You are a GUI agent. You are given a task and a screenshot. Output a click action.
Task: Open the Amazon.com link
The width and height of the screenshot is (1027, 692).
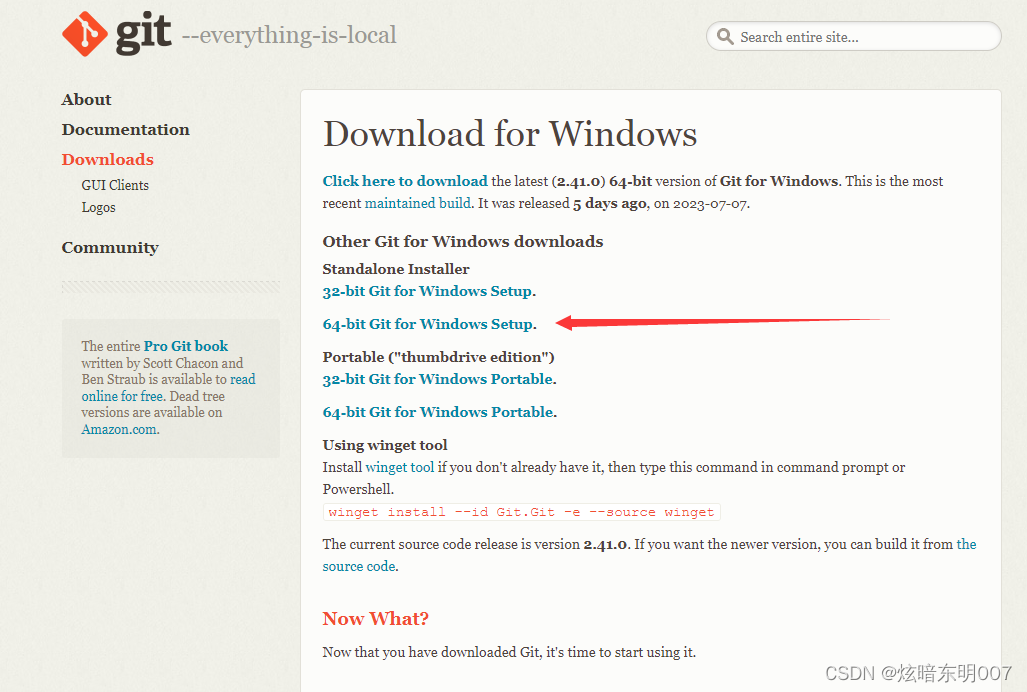pos(119,429)
